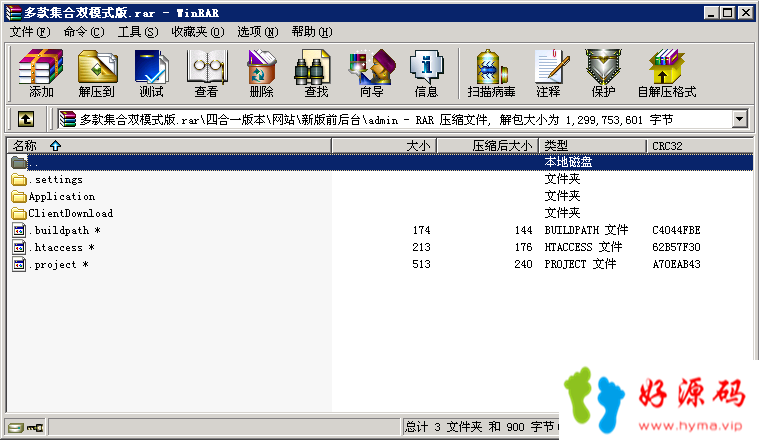The width and height of the screenshot is (759, 440).
Task: Click the parent folder '..' icon
Action: click(x=19, y=163)
